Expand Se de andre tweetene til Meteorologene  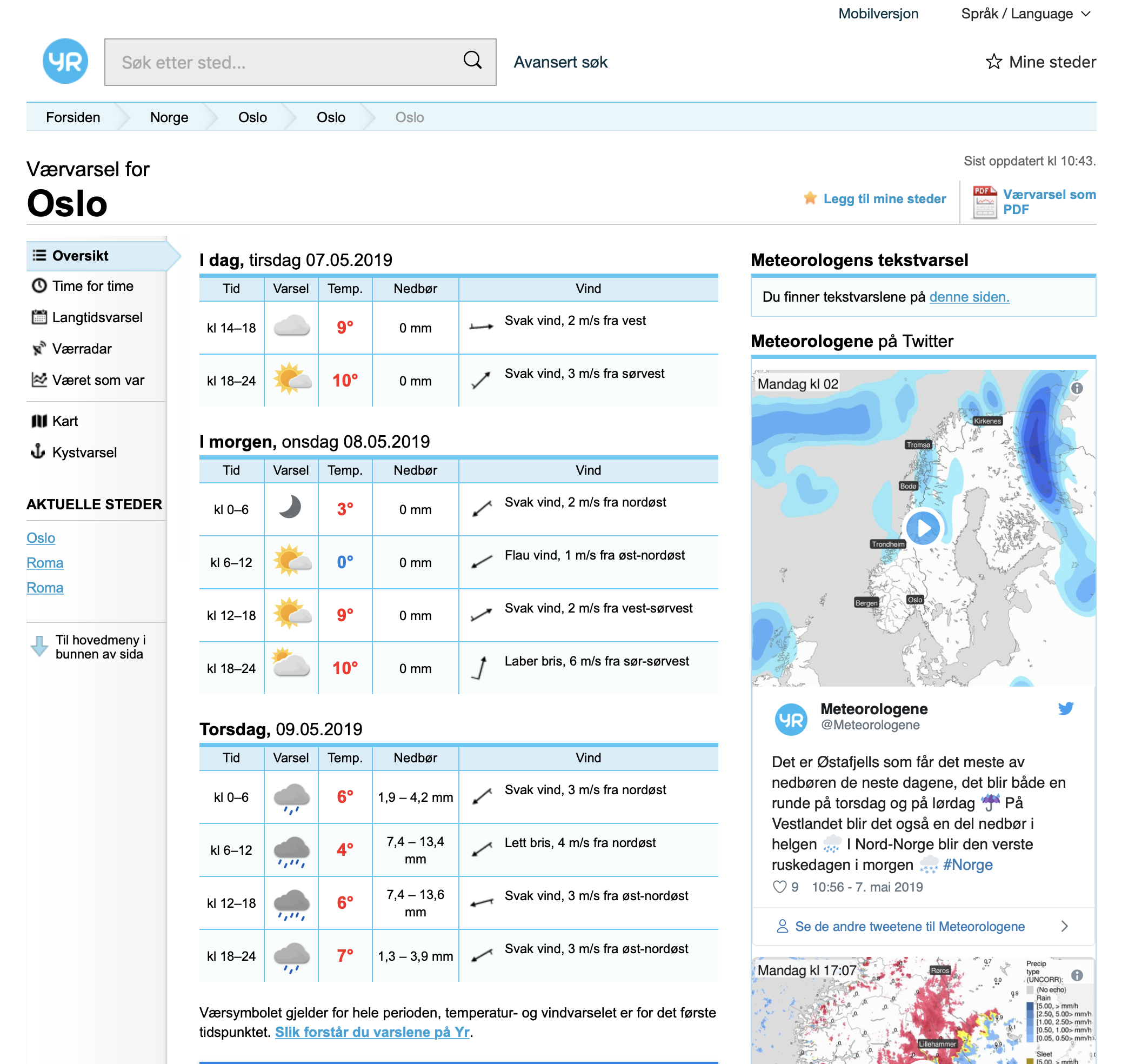[909, 926]
